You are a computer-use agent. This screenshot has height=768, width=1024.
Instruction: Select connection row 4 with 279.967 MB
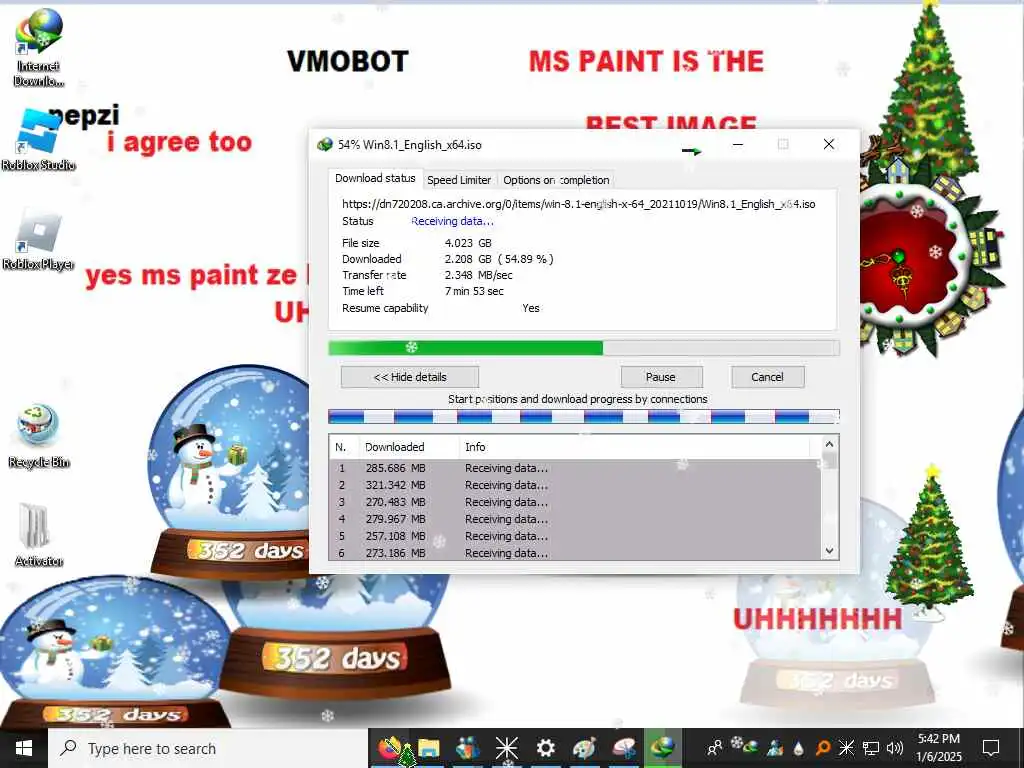575,519
